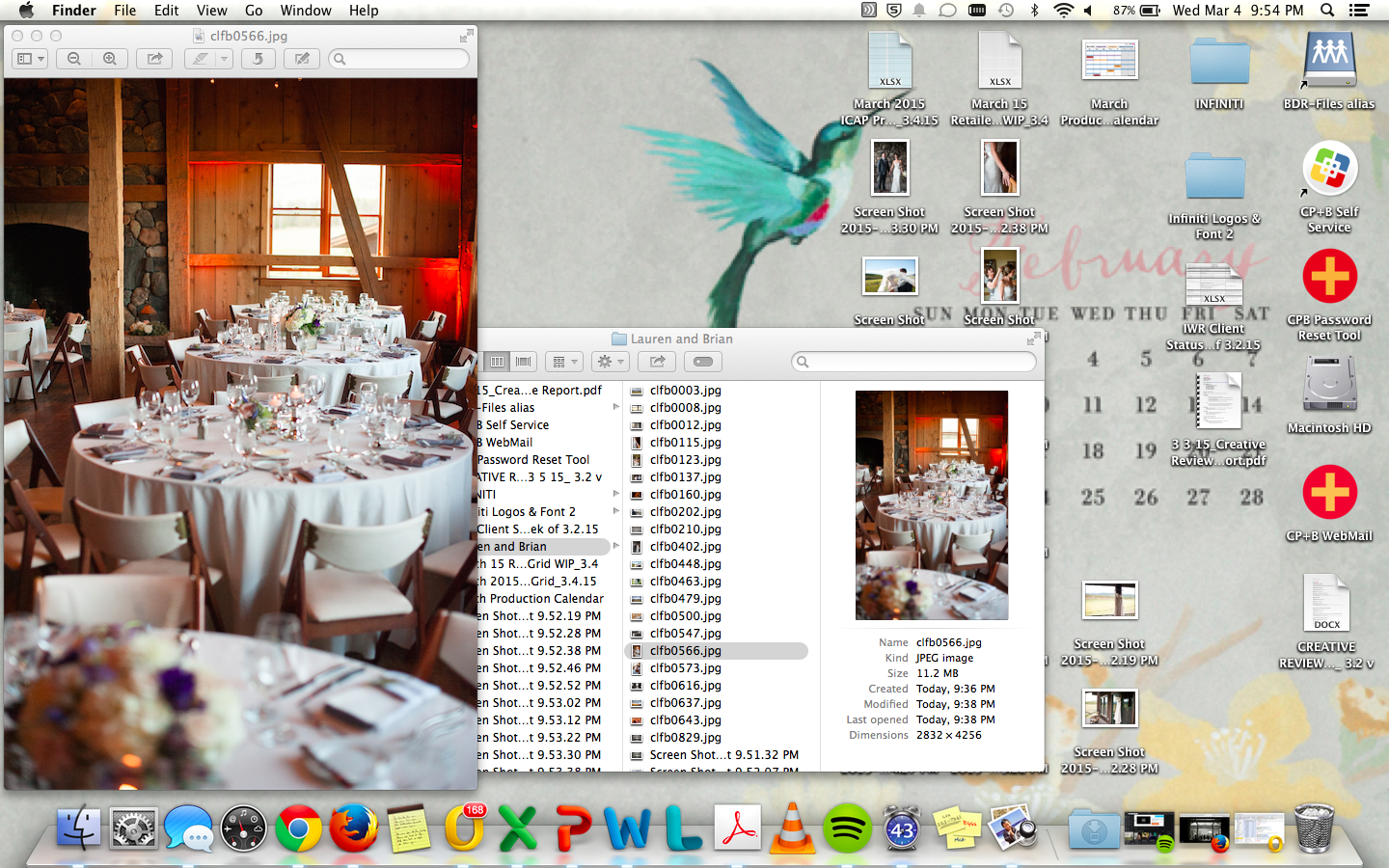Click the clfb0566.jpg preview thumbnail in Finder
1389x868 pixels.
pos(932,504)
